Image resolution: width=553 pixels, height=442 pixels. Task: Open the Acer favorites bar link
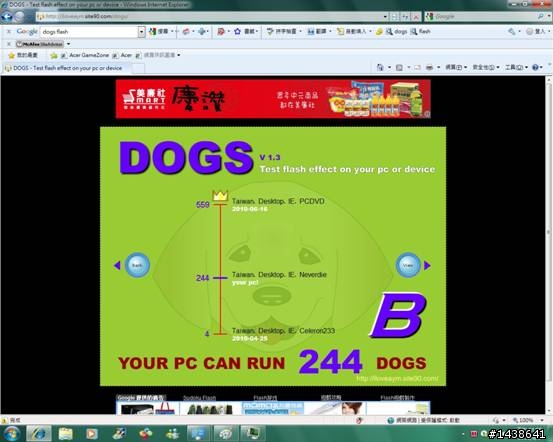point(122,55)
